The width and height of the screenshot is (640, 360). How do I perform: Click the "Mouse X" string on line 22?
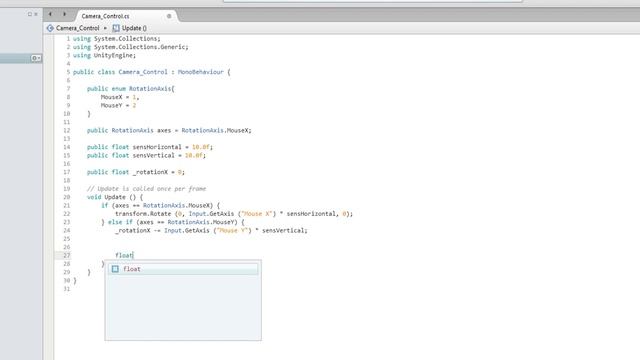coord(258,214)
